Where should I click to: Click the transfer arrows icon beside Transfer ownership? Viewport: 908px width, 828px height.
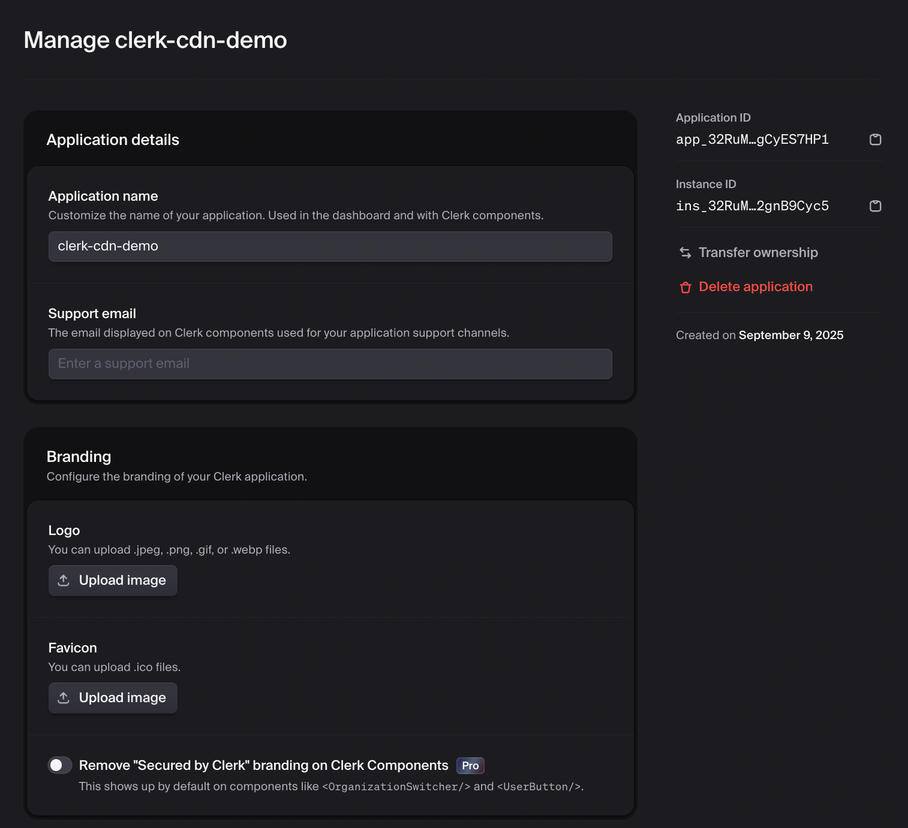click(x=685, y=252)
